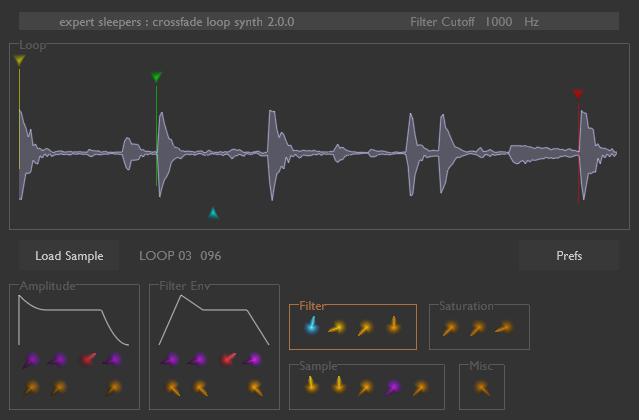Select the red loop end marker
This screenshot has width=639, height=420.
tap(578, 94)
